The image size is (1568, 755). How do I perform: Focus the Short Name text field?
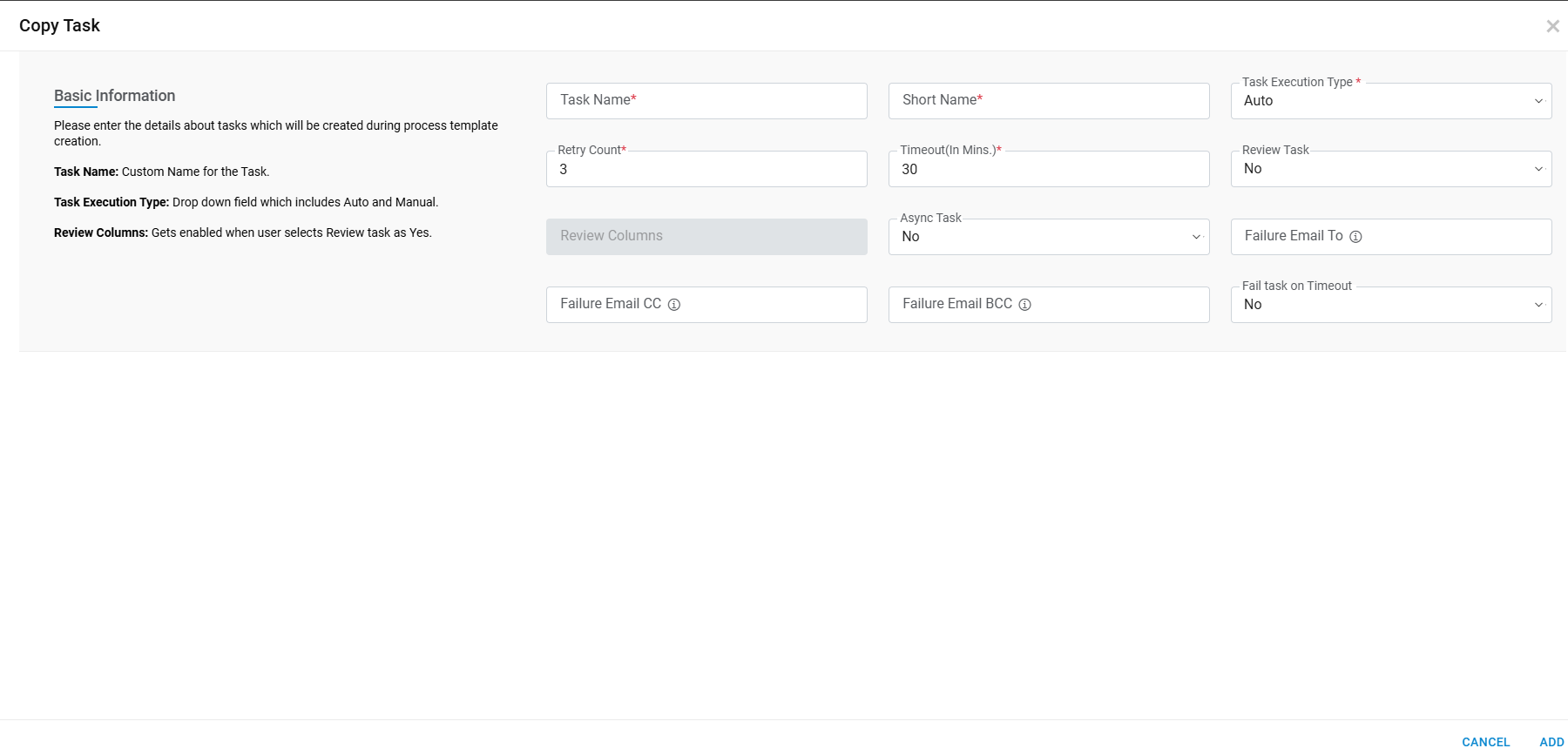coord(1048,101)
